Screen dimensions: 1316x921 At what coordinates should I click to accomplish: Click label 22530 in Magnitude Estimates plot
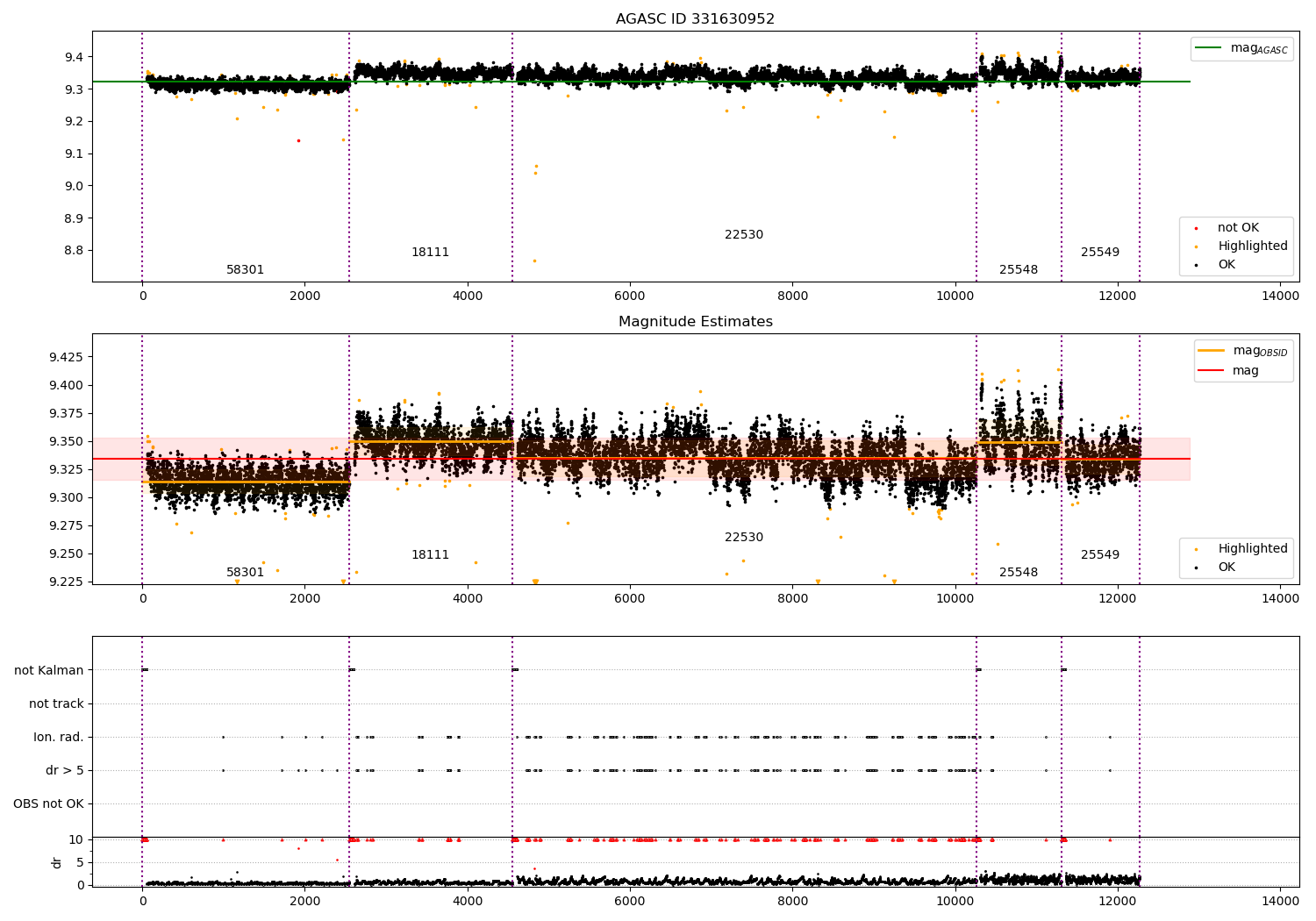[x=744, y=538]
